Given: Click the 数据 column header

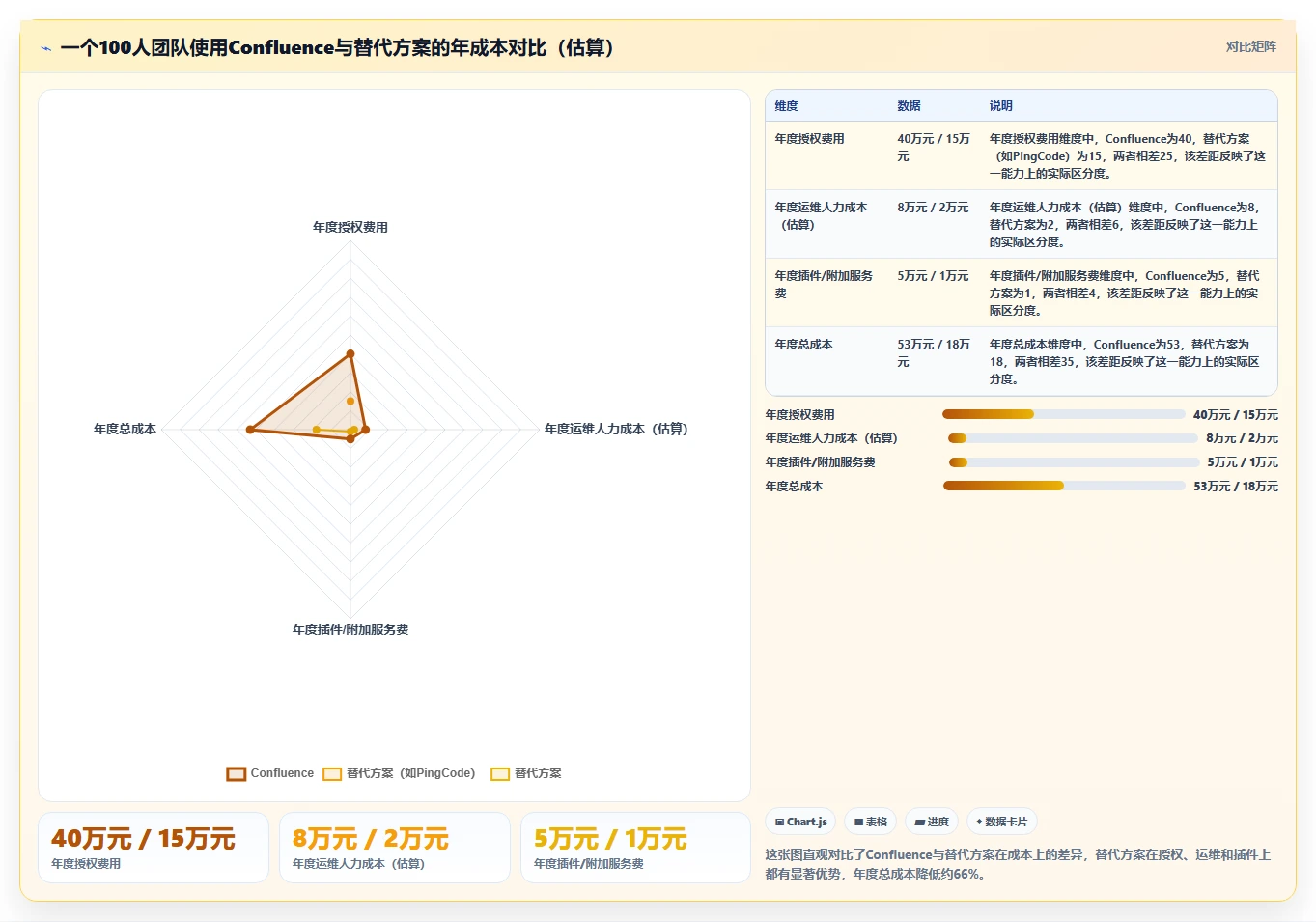Looking at the screenshot, I should point(910,106).
